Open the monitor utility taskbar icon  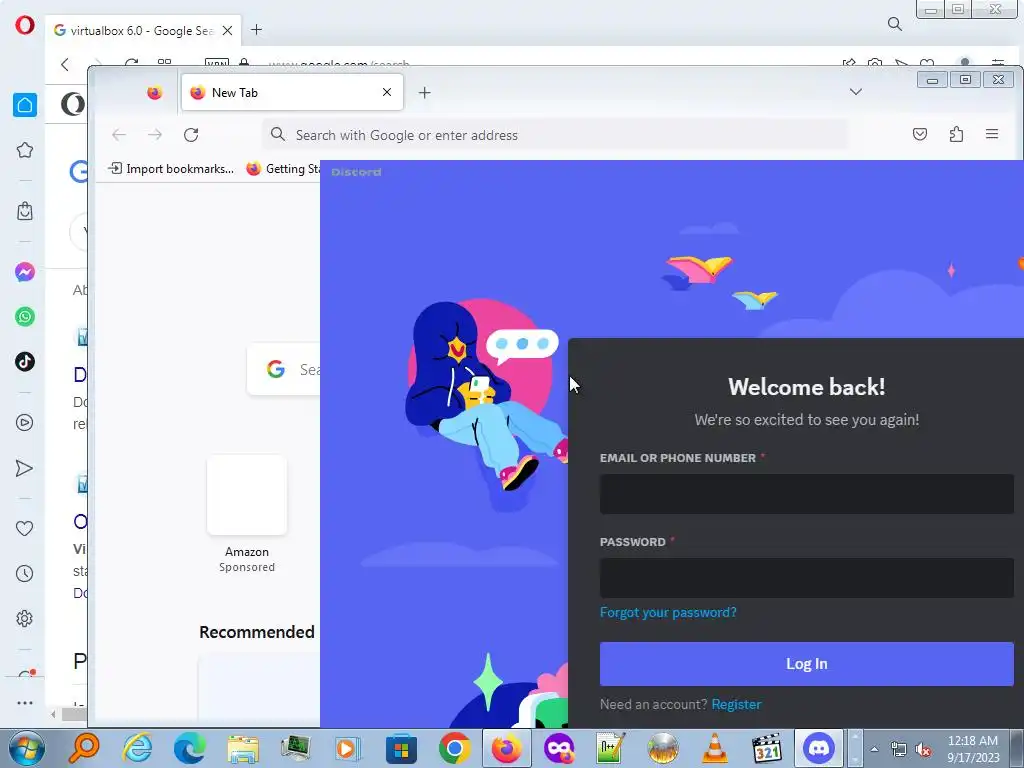[295, 748]
